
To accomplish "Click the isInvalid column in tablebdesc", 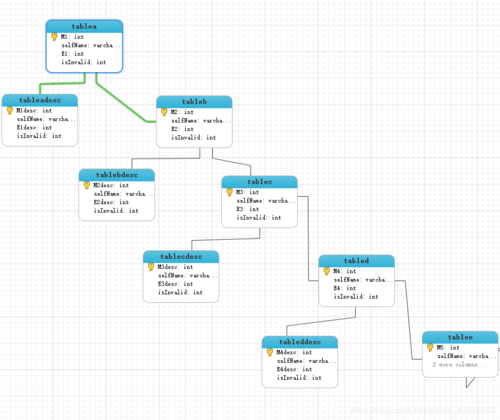I will pos(116,211).
